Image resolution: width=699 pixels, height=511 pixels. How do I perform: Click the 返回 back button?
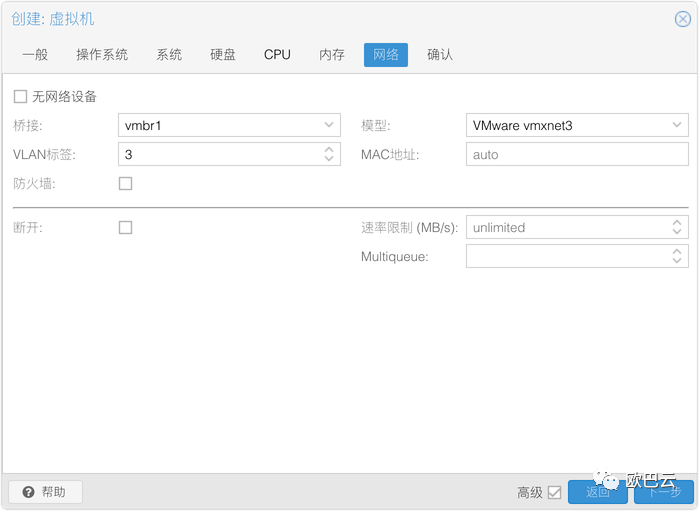[x=597, y=492]
